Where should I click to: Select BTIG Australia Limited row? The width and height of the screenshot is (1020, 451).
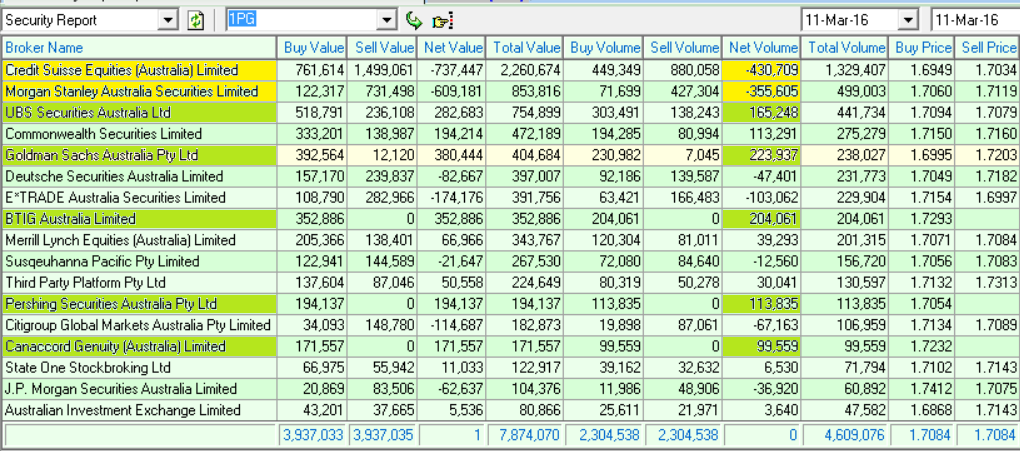(510, 219)
